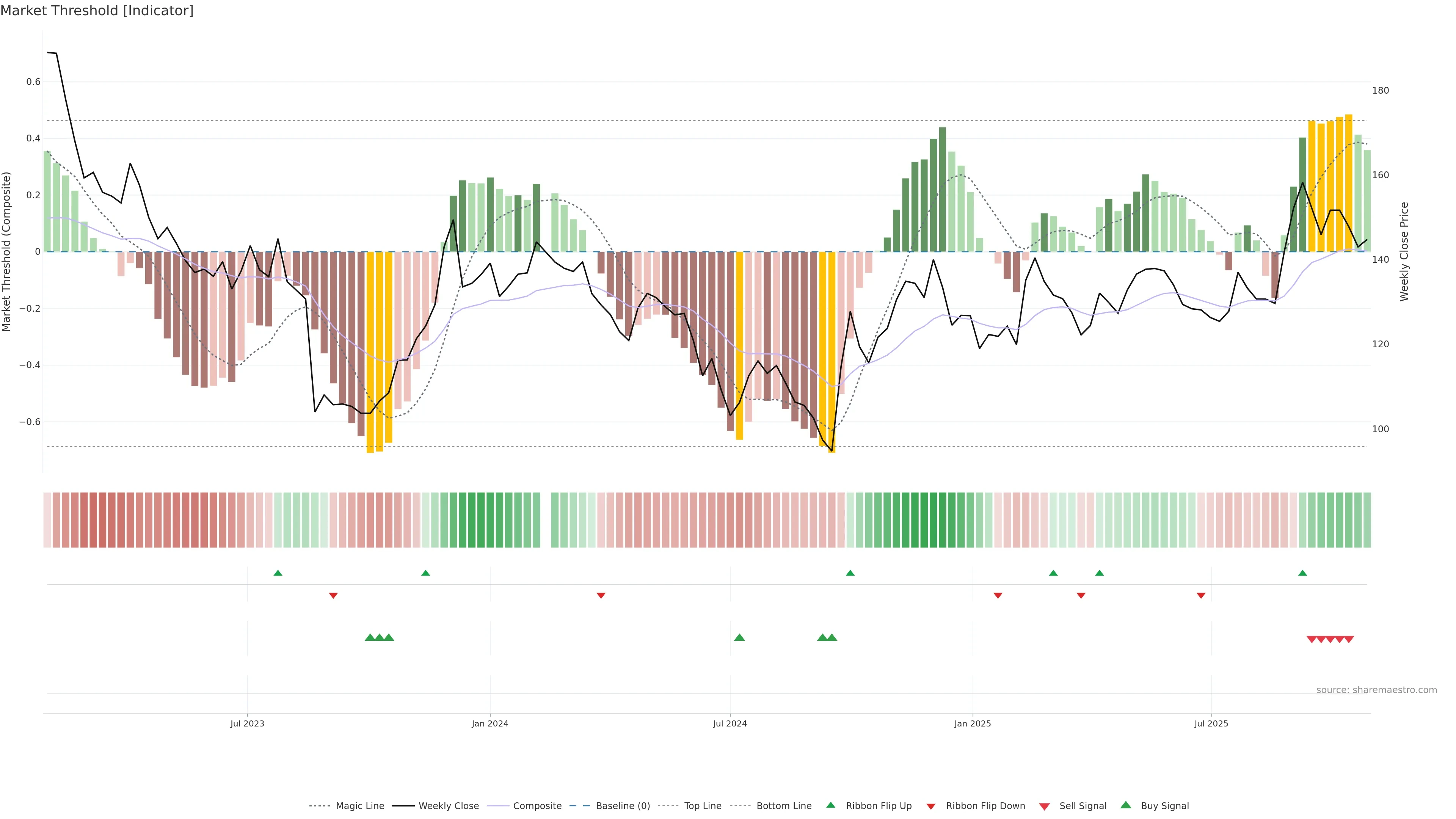Viewport: 1456px width, 819px height.
Task: Click the Buy Signal legend marker icon
Action: pyautogui.click(x=1125, y=805)
